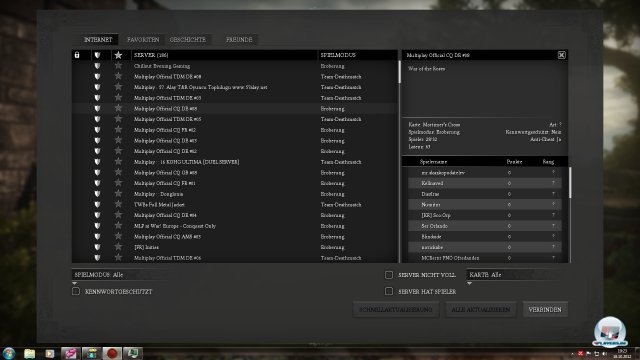Open the Windows Start menu orb
Image resolution: width=640 pixels, height=360 pixels.
9,353
